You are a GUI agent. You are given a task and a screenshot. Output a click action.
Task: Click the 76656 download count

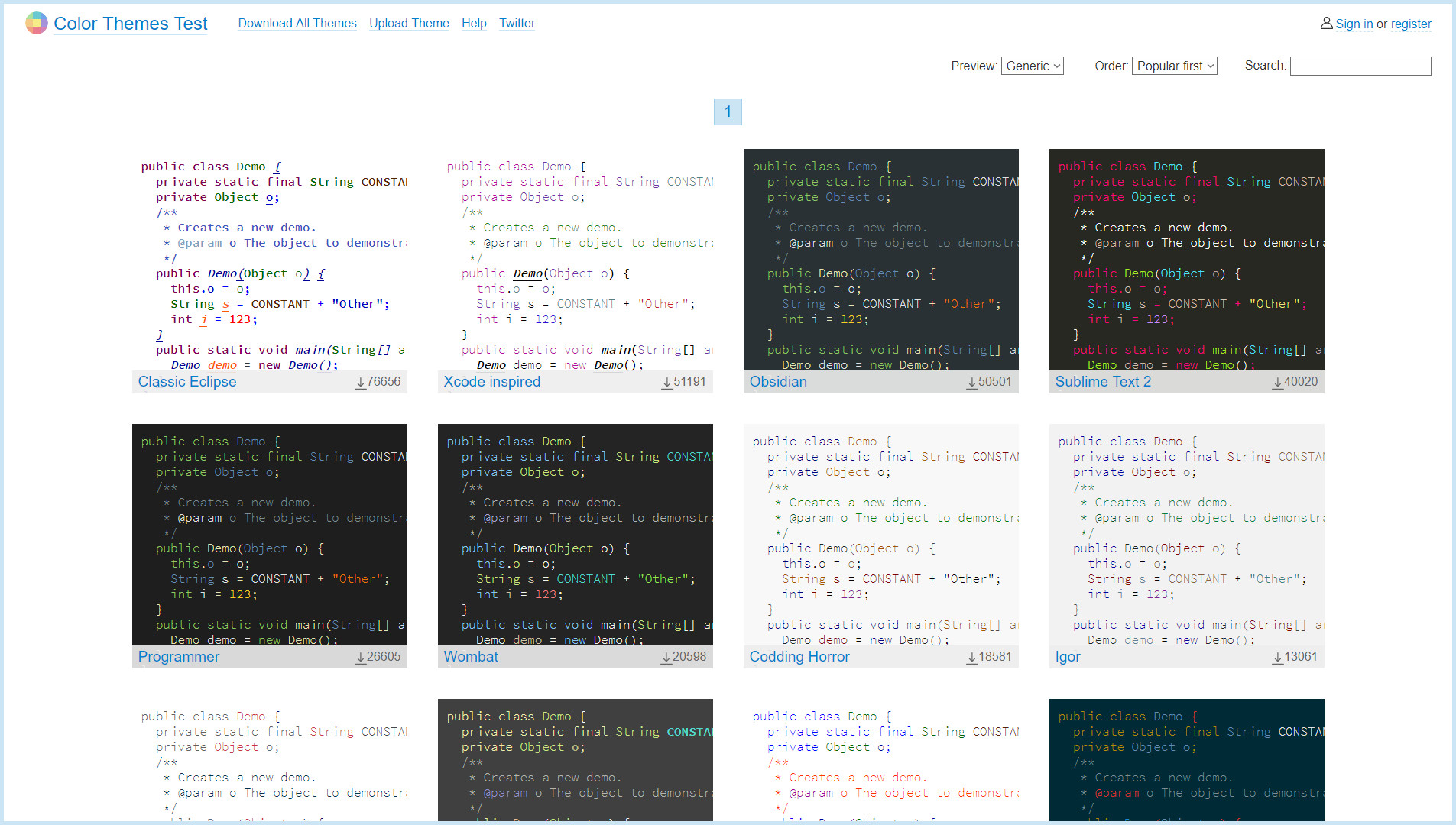pos(384,382)
